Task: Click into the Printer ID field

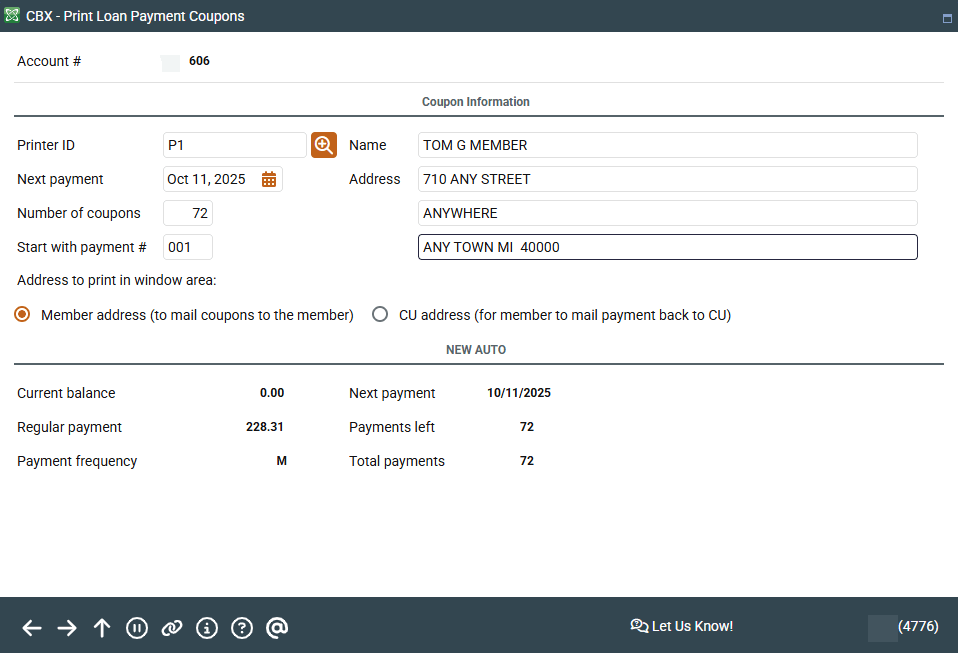Action: 234,145
